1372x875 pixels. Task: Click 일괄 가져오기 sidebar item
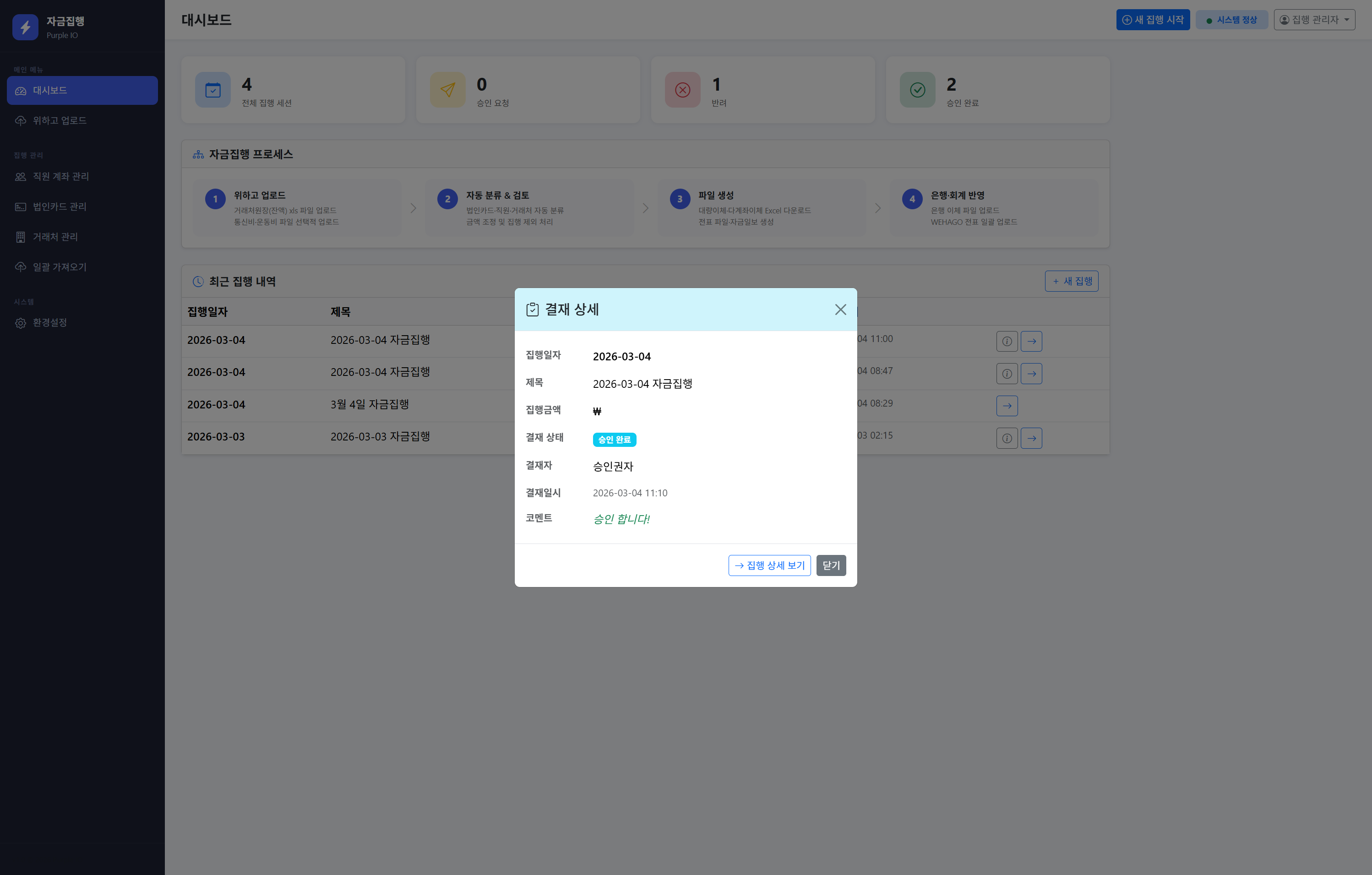59,267
